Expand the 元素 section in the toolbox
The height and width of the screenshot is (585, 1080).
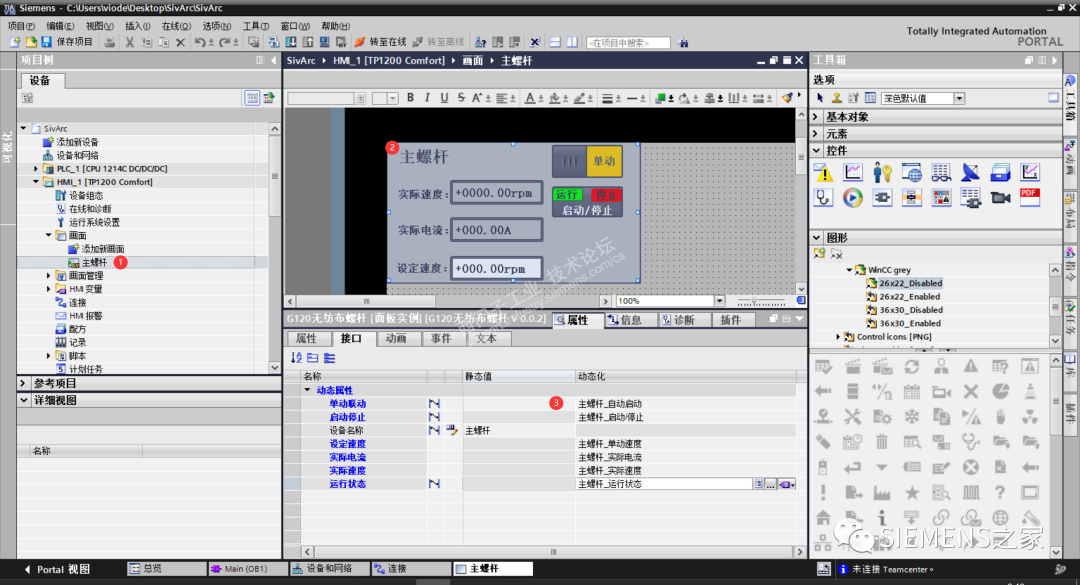(x=815, y=131)
